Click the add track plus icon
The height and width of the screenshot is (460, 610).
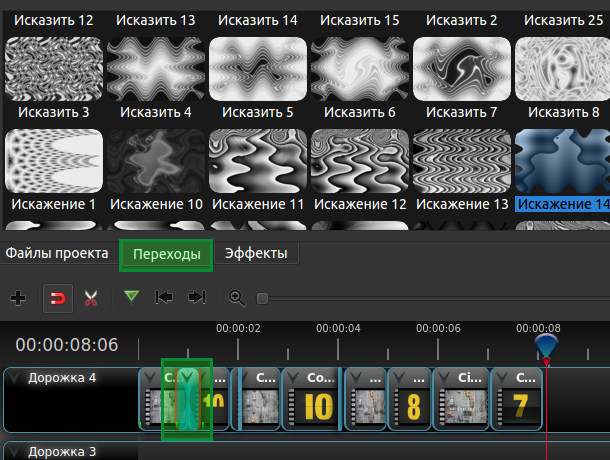[18, 298]
